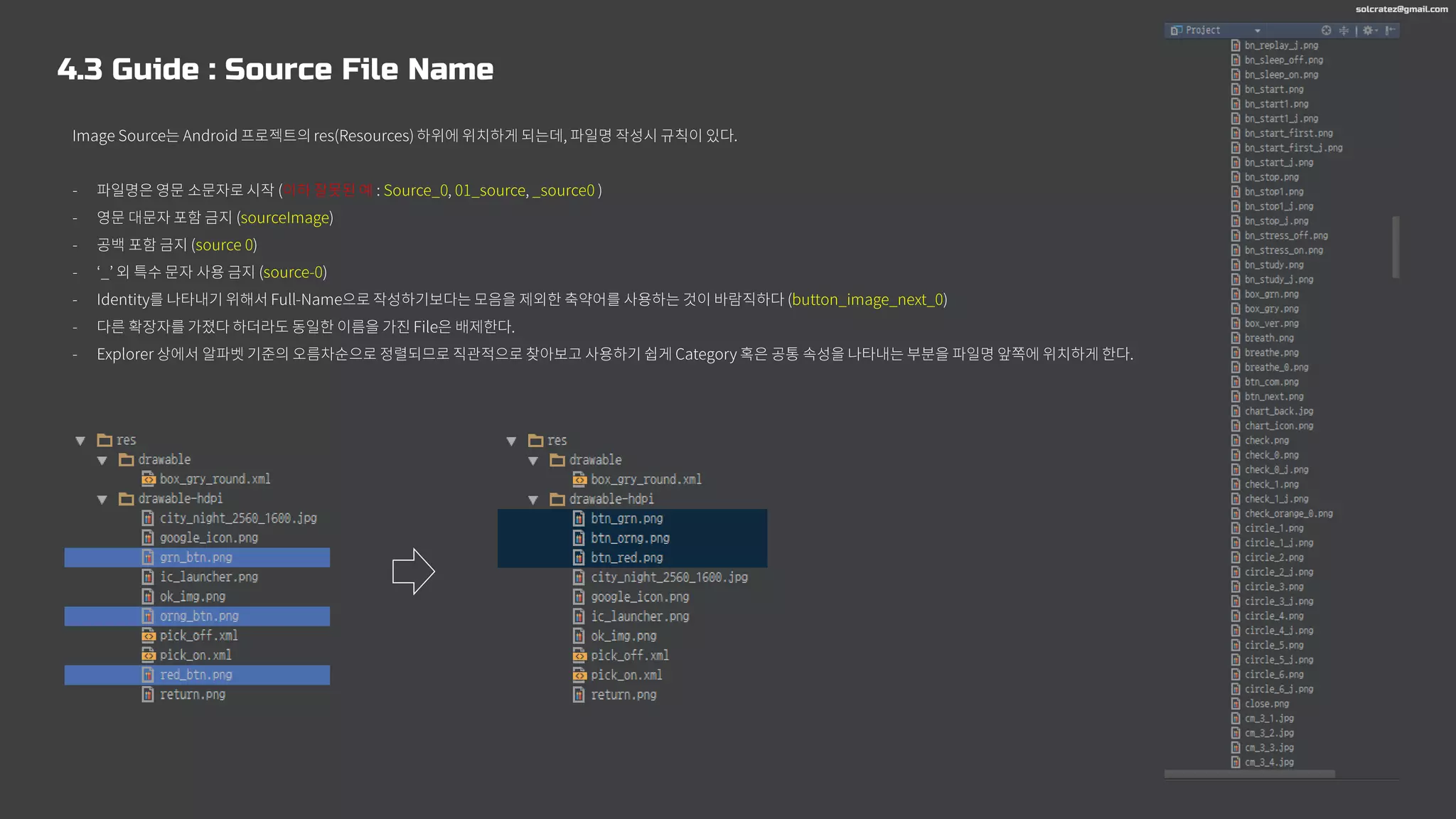
Task: Click the image icon beside btn_red.png
Action: pos(579,558)
